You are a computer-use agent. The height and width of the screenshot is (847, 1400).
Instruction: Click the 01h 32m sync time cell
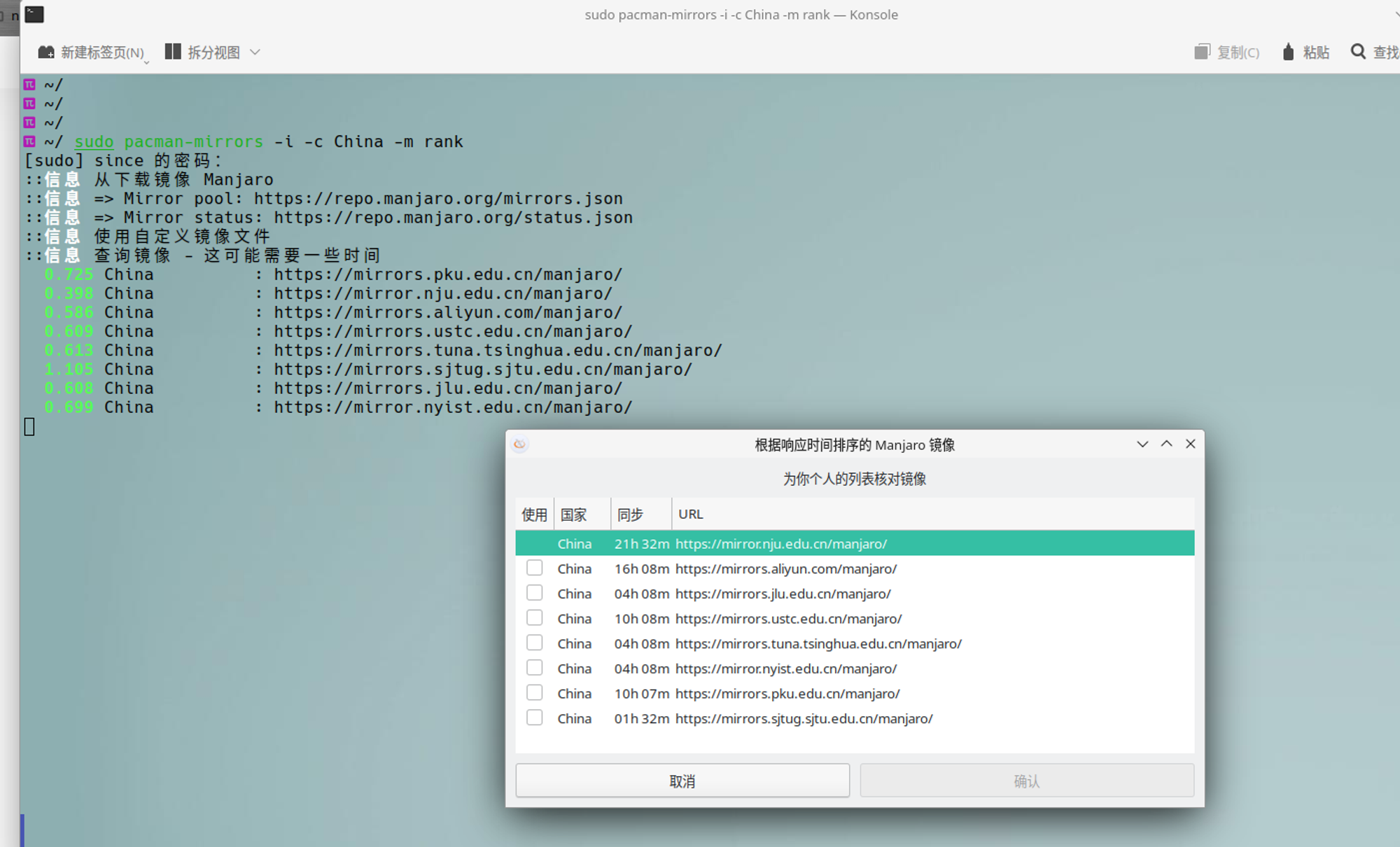point(642,719)
